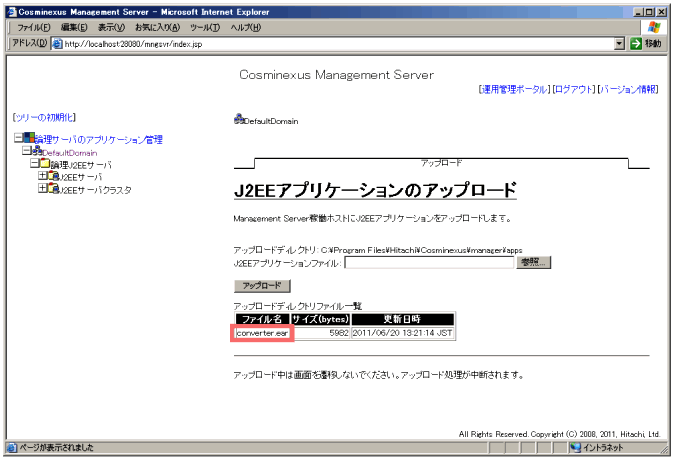673x460 pixels.
Task: Open the 運用管理ポータル link
Action: pyautogui.click(x=515, y=89)
